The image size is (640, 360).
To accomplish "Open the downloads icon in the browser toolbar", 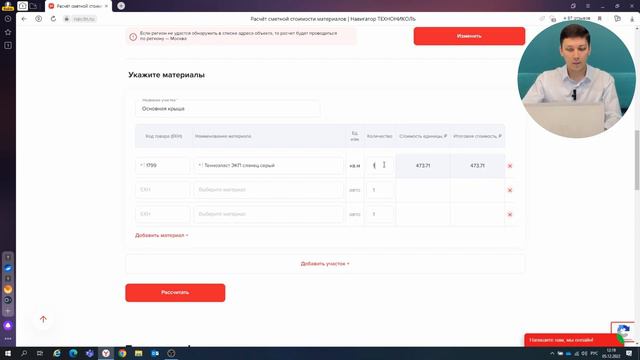I will (632, 19).
